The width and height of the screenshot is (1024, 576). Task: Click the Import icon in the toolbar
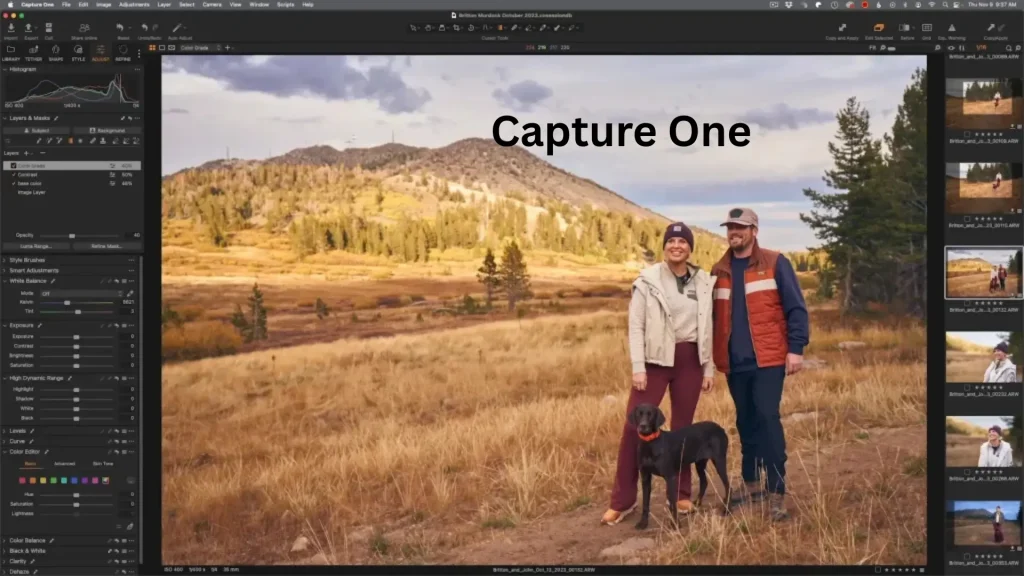pos(11,30)
